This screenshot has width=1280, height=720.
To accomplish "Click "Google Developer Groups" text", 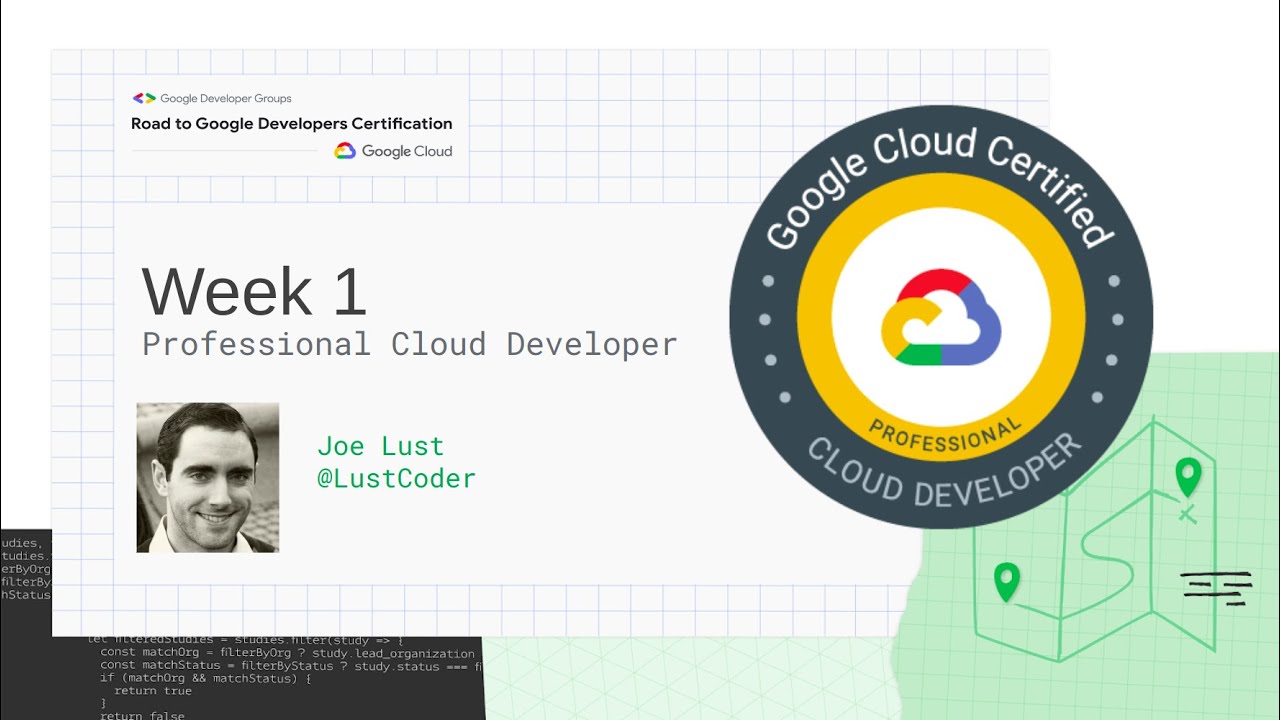I will pos(226,99).
